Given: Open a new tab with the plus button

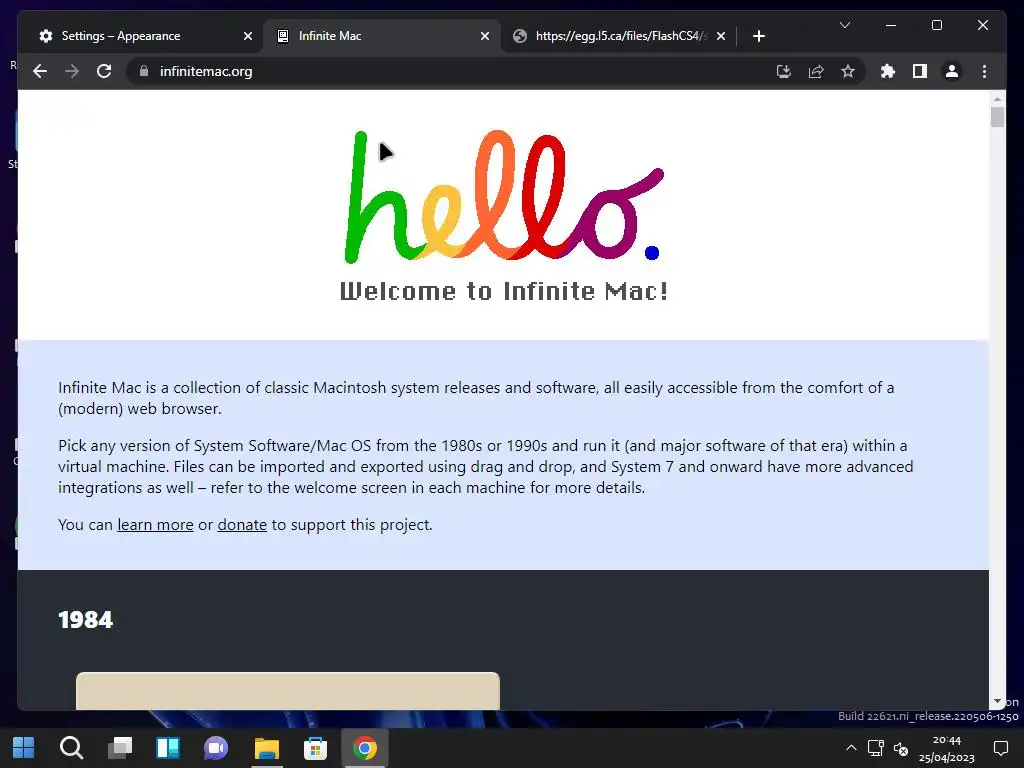Looking at the screenshot, I should coord(758,36).
